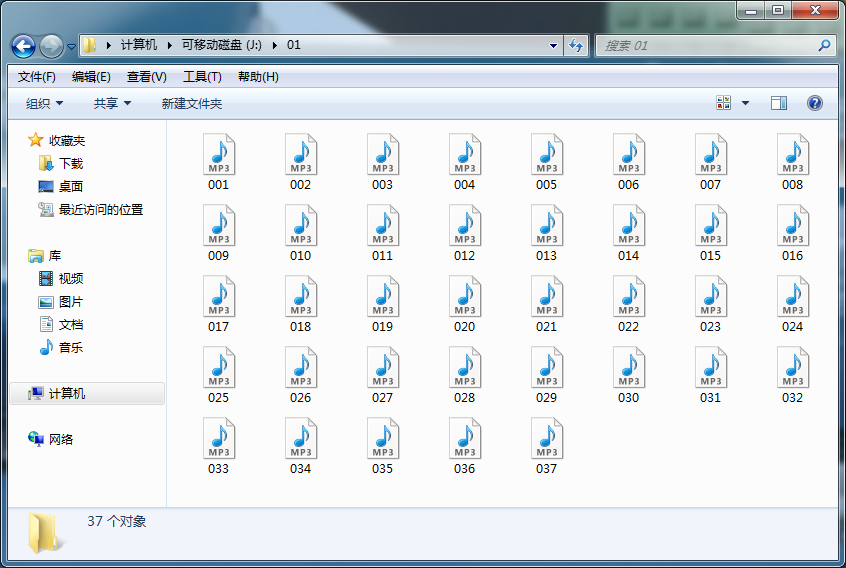Select MP3 file 029
Image resolution: width=846 pixels, height=568 pixels.
coord(547,375)
